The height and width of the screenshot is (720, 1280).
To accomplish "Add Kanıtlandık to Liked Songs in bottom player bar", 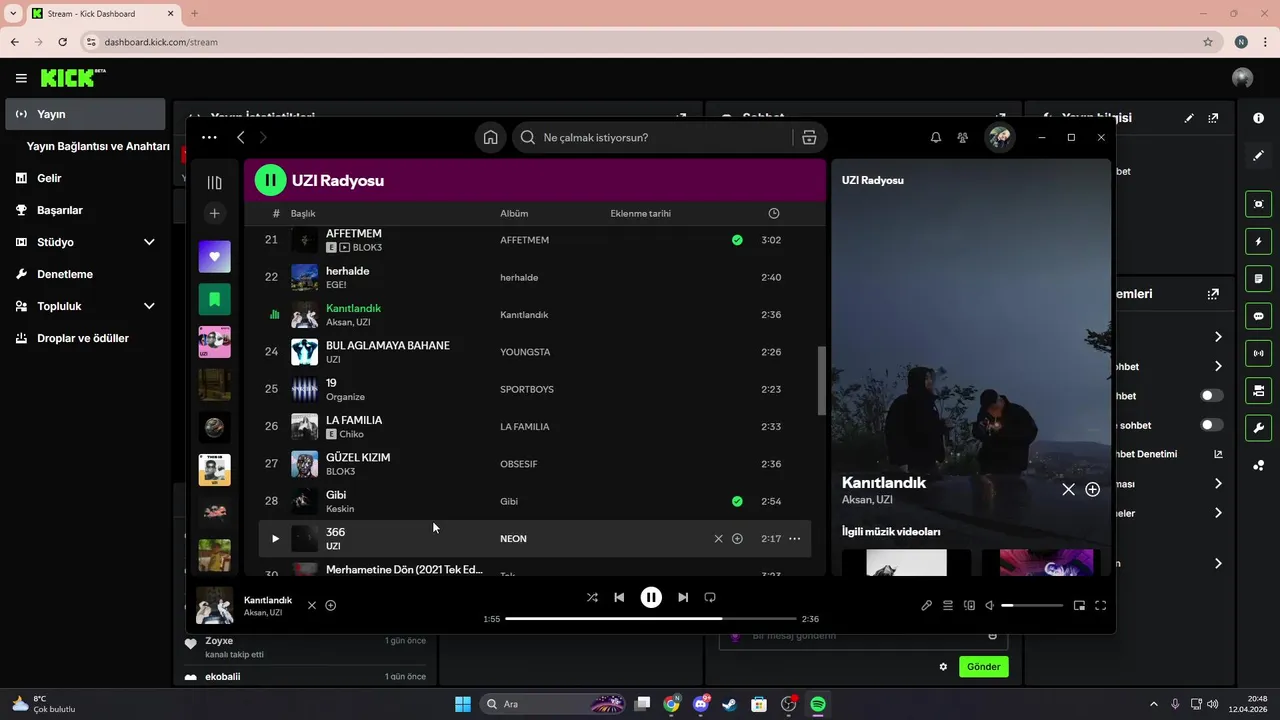I will 331,605.
